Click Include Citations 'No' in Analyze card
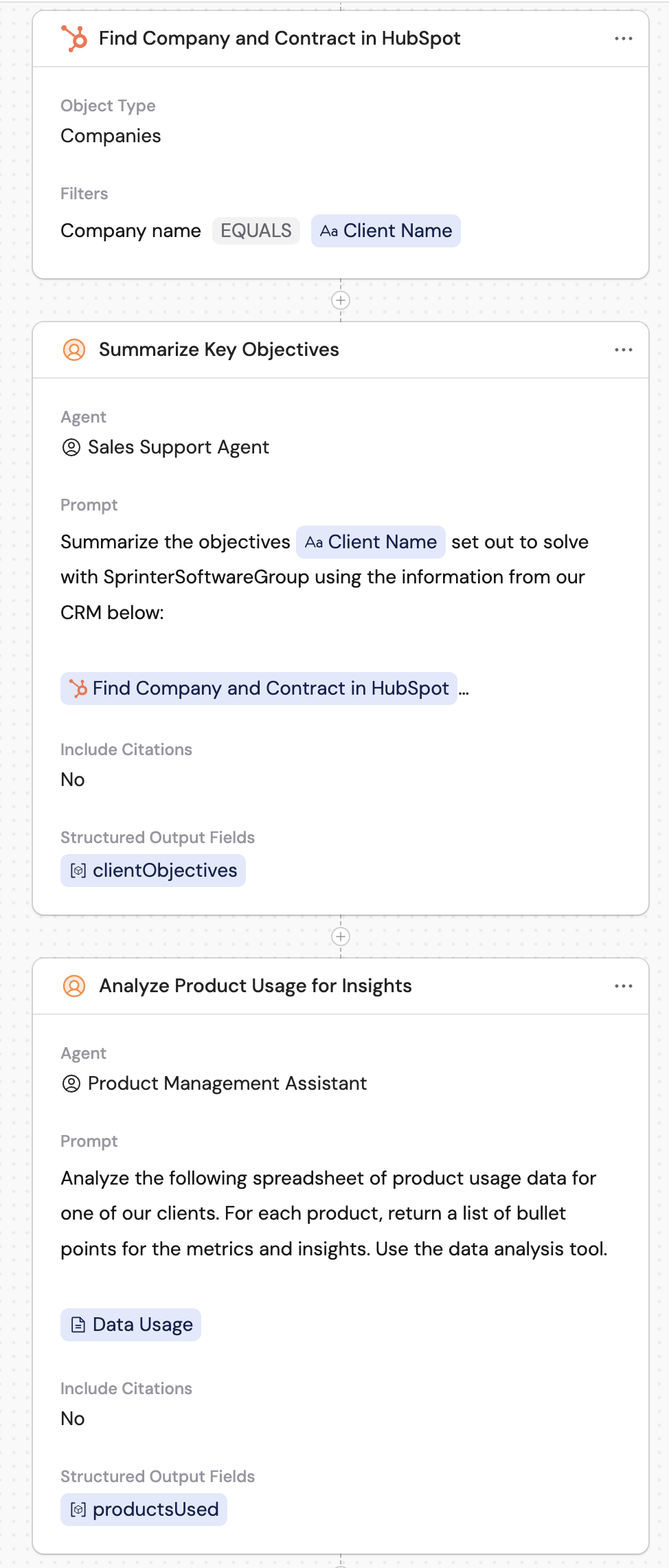Viewport: 669px width, 1568px height. click(73, 1419)
